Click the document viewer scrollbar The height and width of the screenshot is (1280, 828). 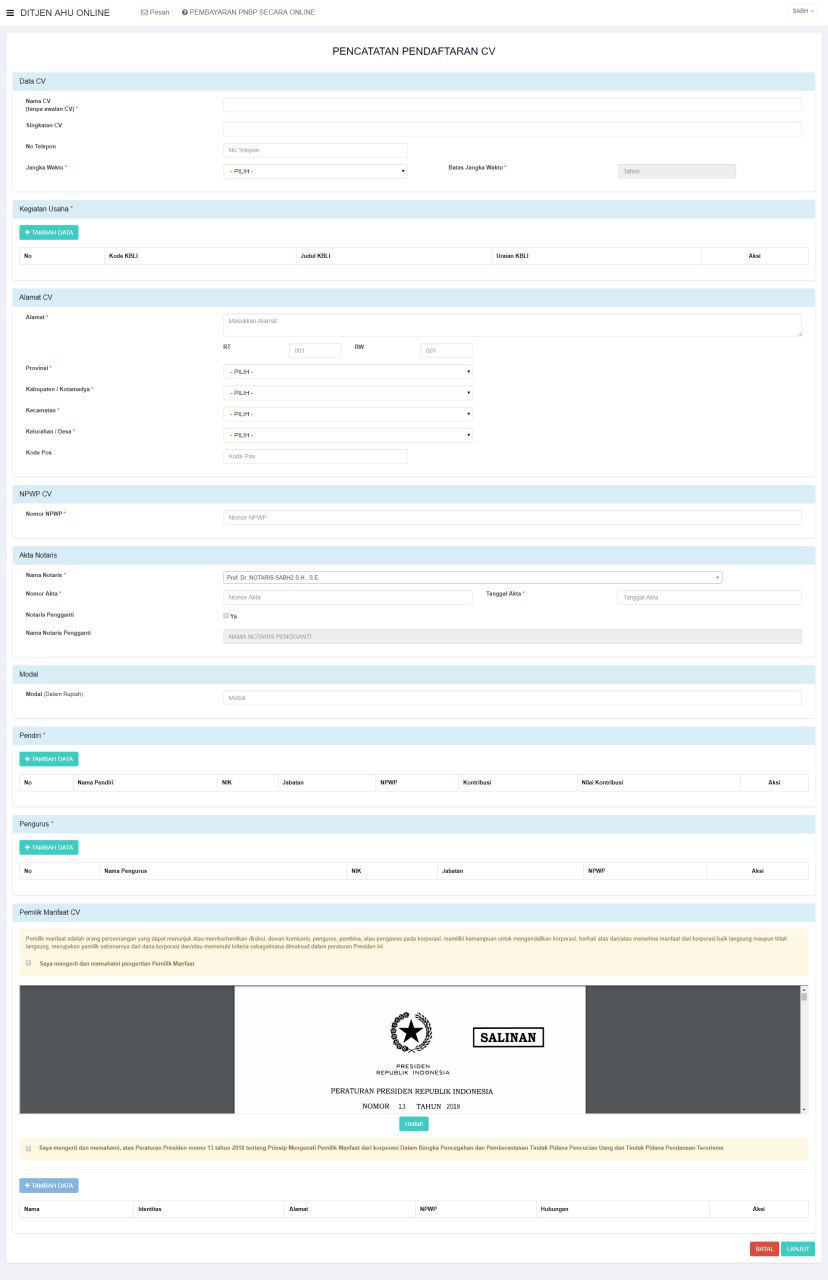pyautogui.click(x=804, y=1050)
